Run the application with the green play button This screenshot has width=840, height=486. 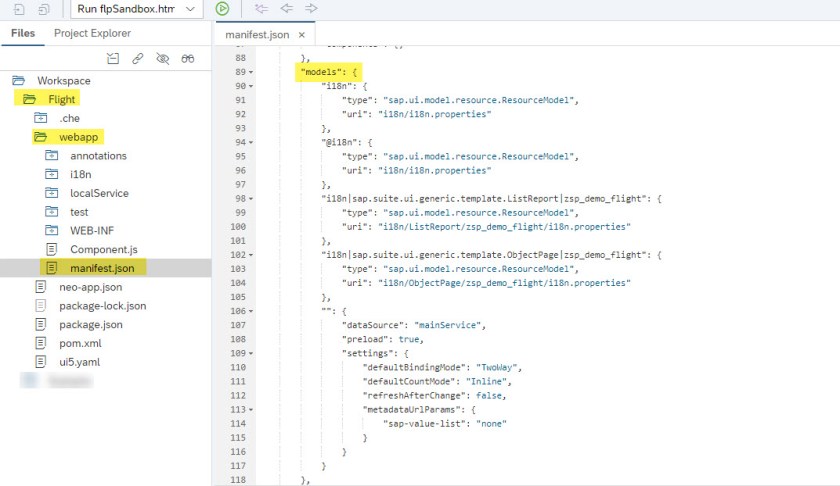(x=222, y=9)
